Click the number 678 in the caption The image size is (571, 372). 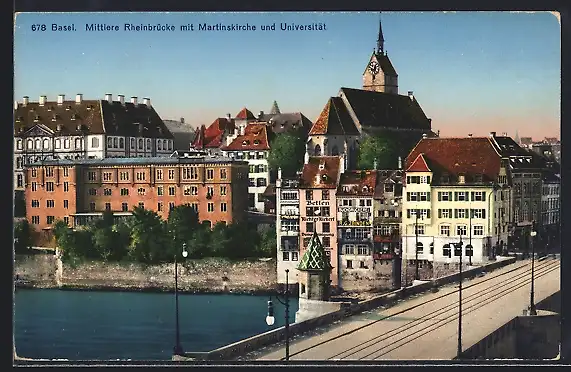pos(39,28)
